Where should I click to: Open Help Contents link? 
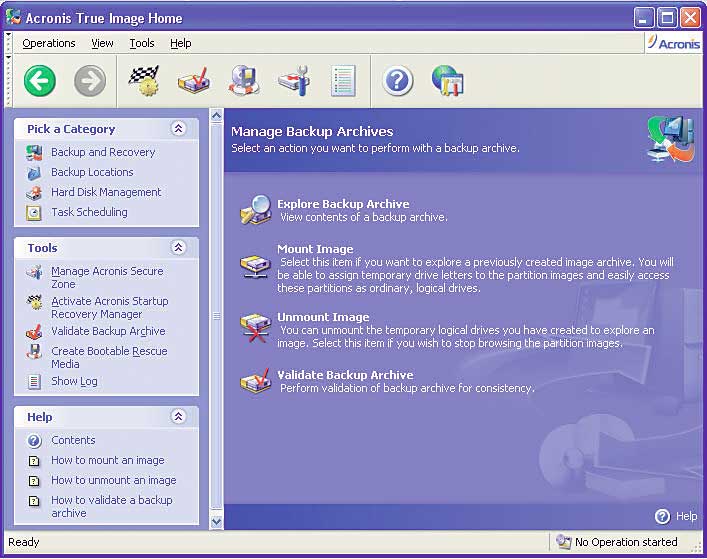point(73,440)
